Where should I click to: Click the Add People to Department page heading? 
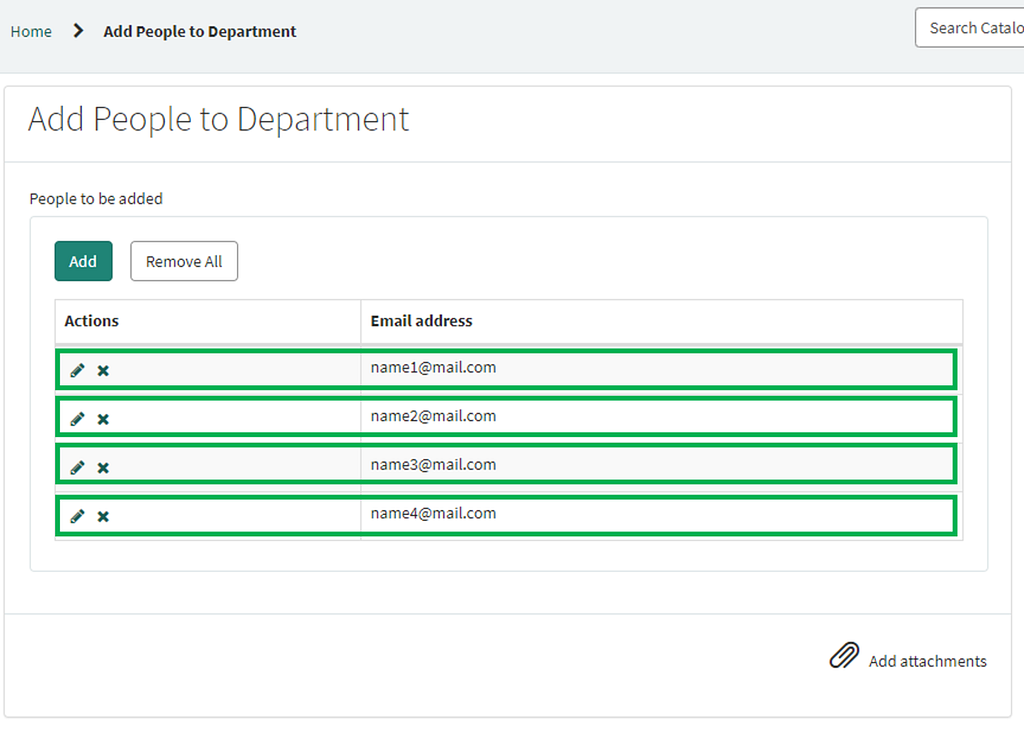click(219, 120)
